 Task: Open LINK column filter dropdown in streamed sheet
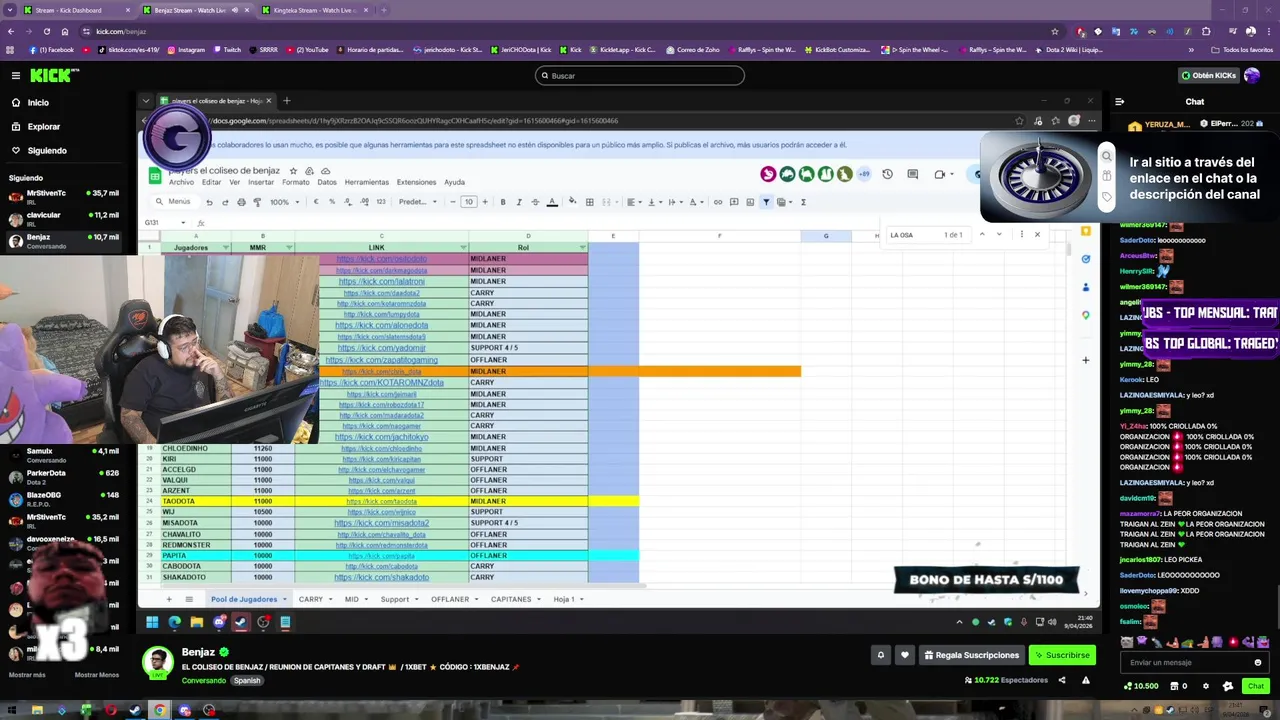[463, 247]
